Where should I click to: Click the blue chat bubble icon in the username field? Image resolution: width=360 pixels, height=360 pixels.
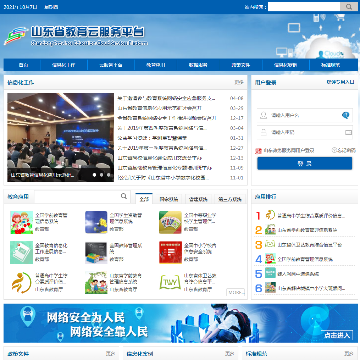tap(346, 115)
